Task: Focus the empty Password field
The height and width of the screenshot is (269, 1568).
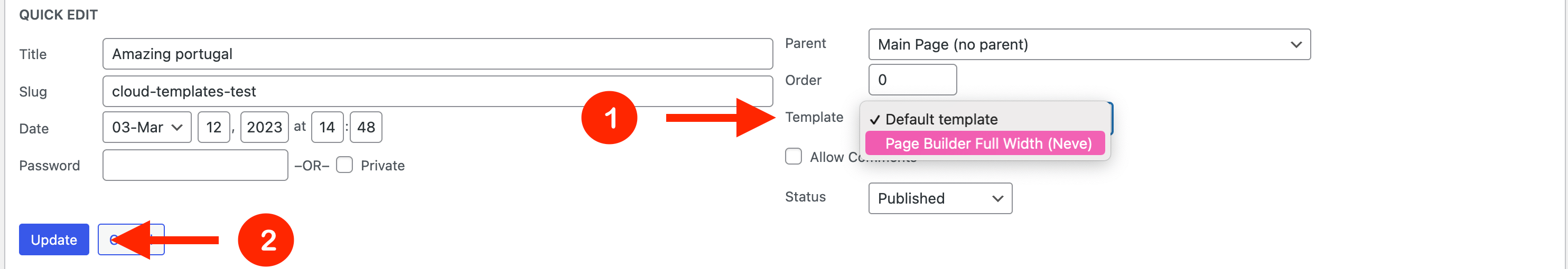Action: tap(195, 165)
